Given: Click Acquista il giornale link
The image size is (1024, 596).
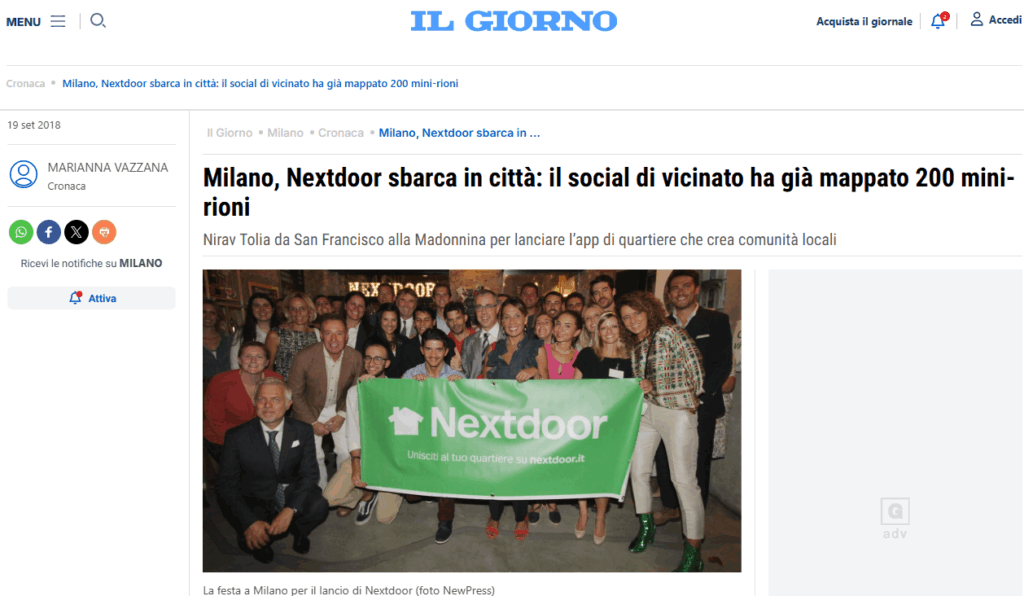Looking at the screenshot, I should (864, 22).
